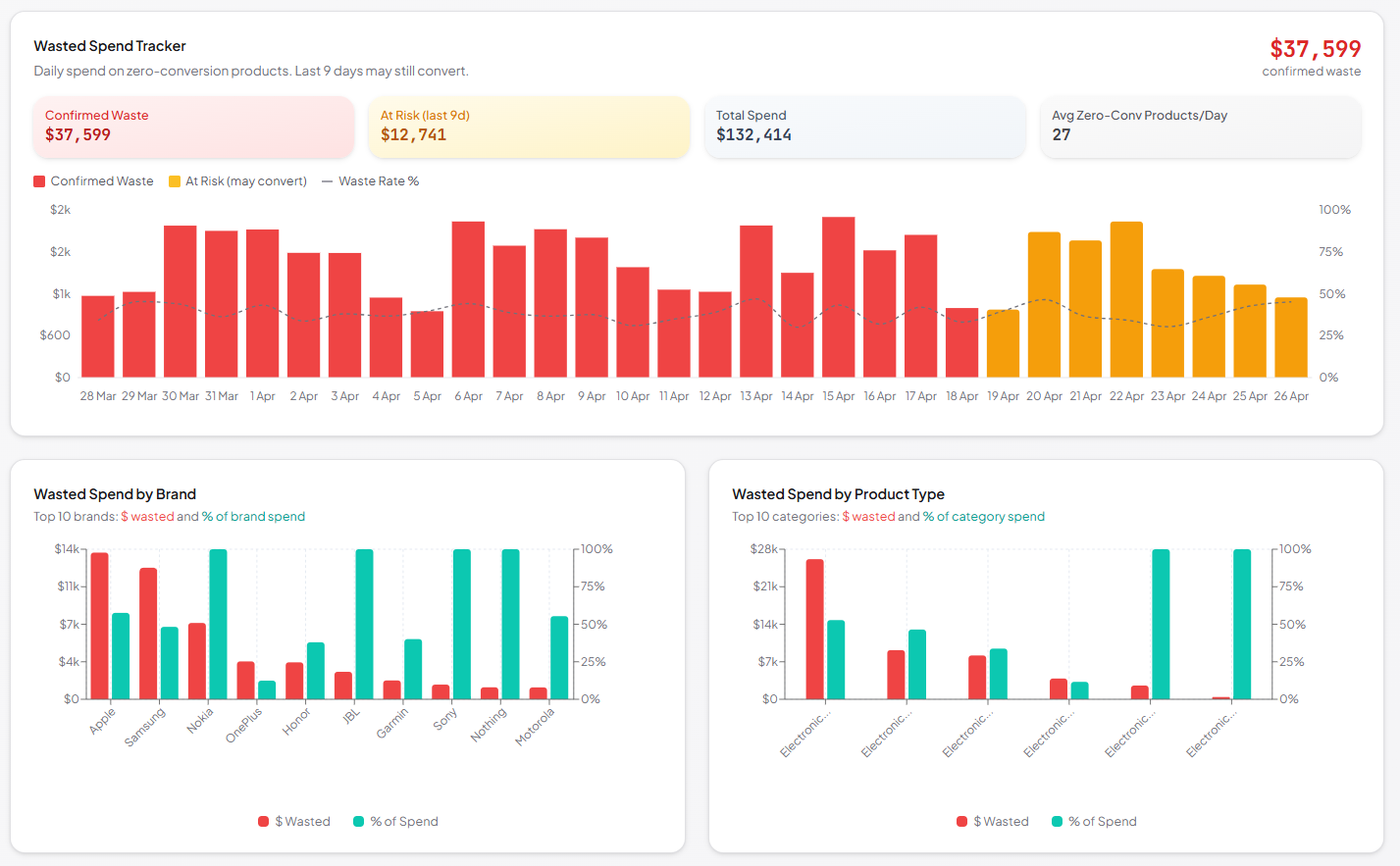Toggle the Waste Rate % line legend
Viewport: 1400px width, 866px height.
pyautogui.click(x=370, y=181)
